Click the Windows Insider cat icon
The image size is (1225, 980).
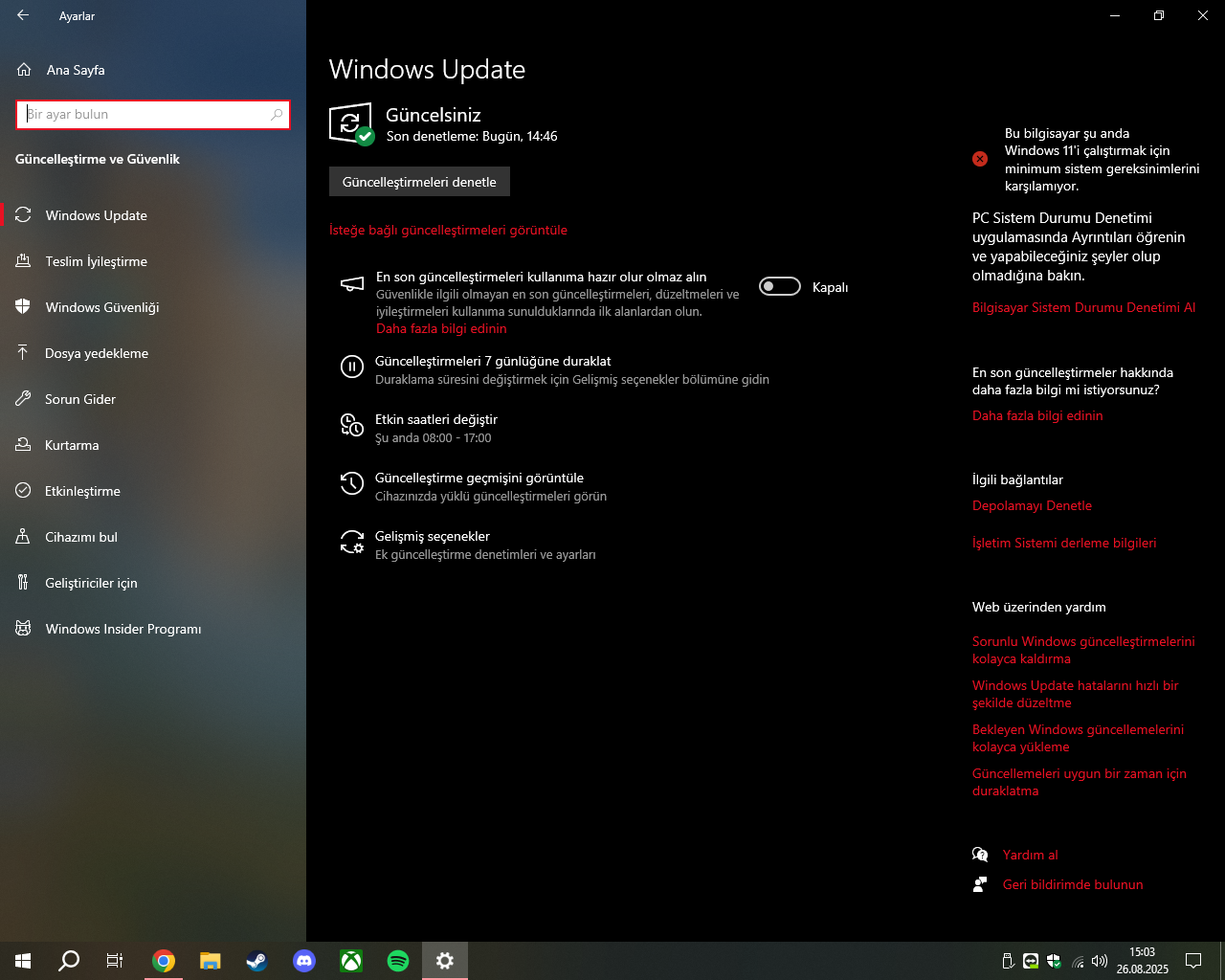23,629
